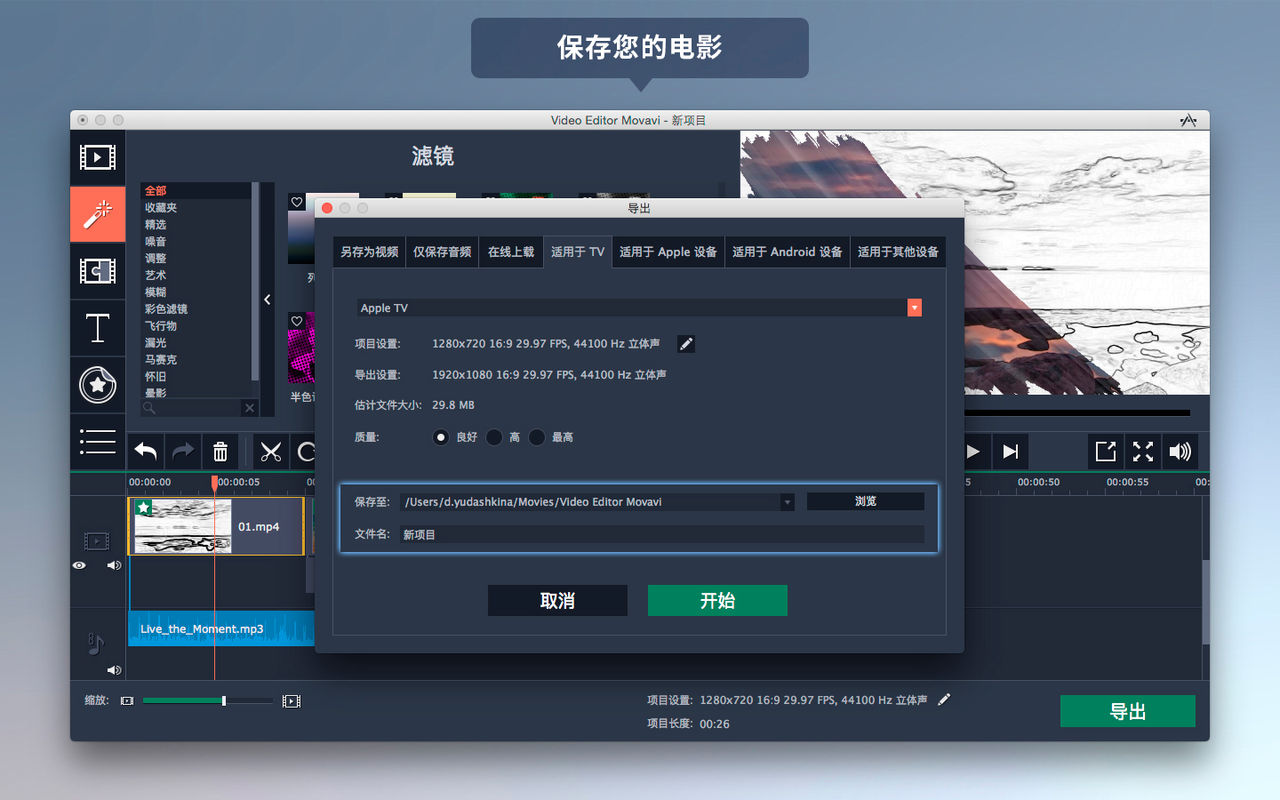The width and height of the screenshot is (1280, 800).
Task: Play the preview video
Action: [972, 452]
